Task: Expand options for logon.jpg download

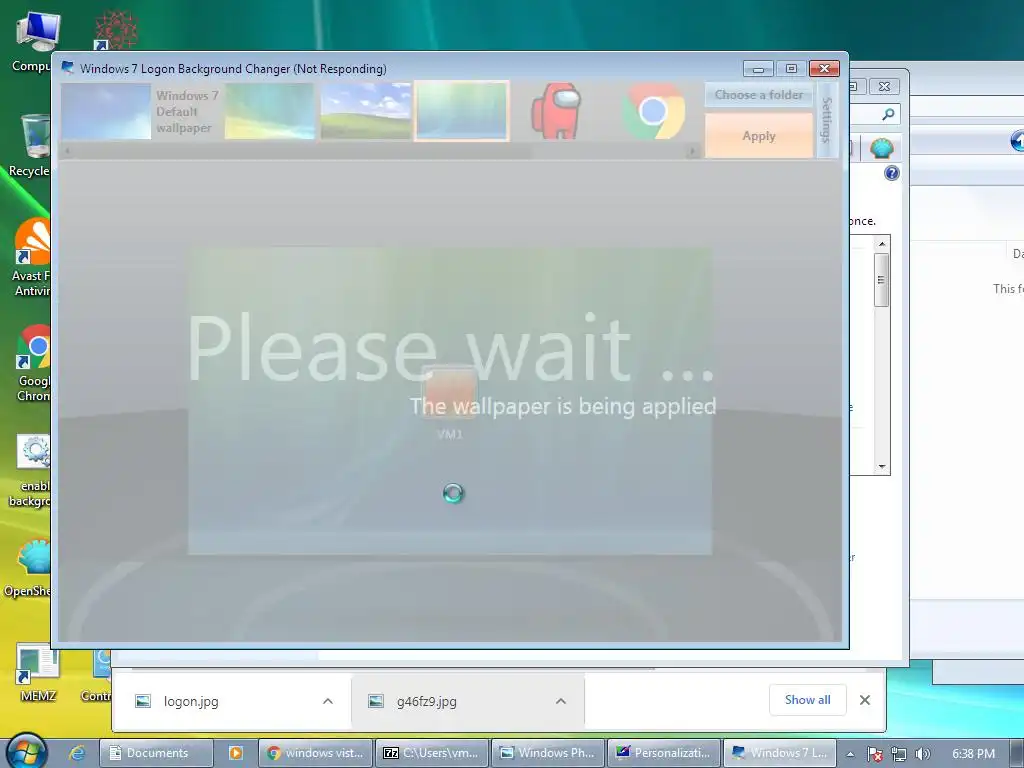Action: 328,701
